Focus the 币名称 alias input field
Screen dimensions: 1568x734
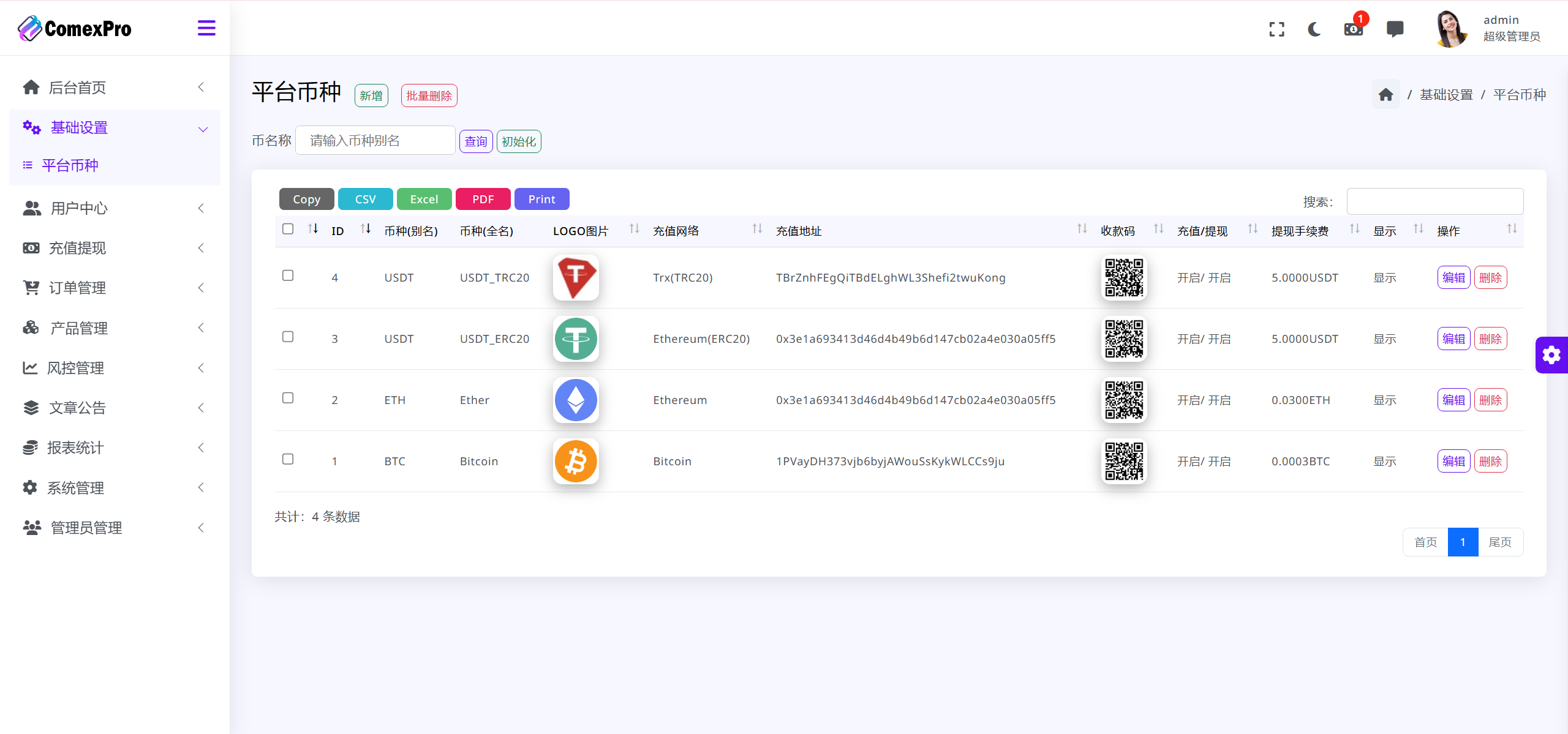pyautogui.click(x=375, y=141)
